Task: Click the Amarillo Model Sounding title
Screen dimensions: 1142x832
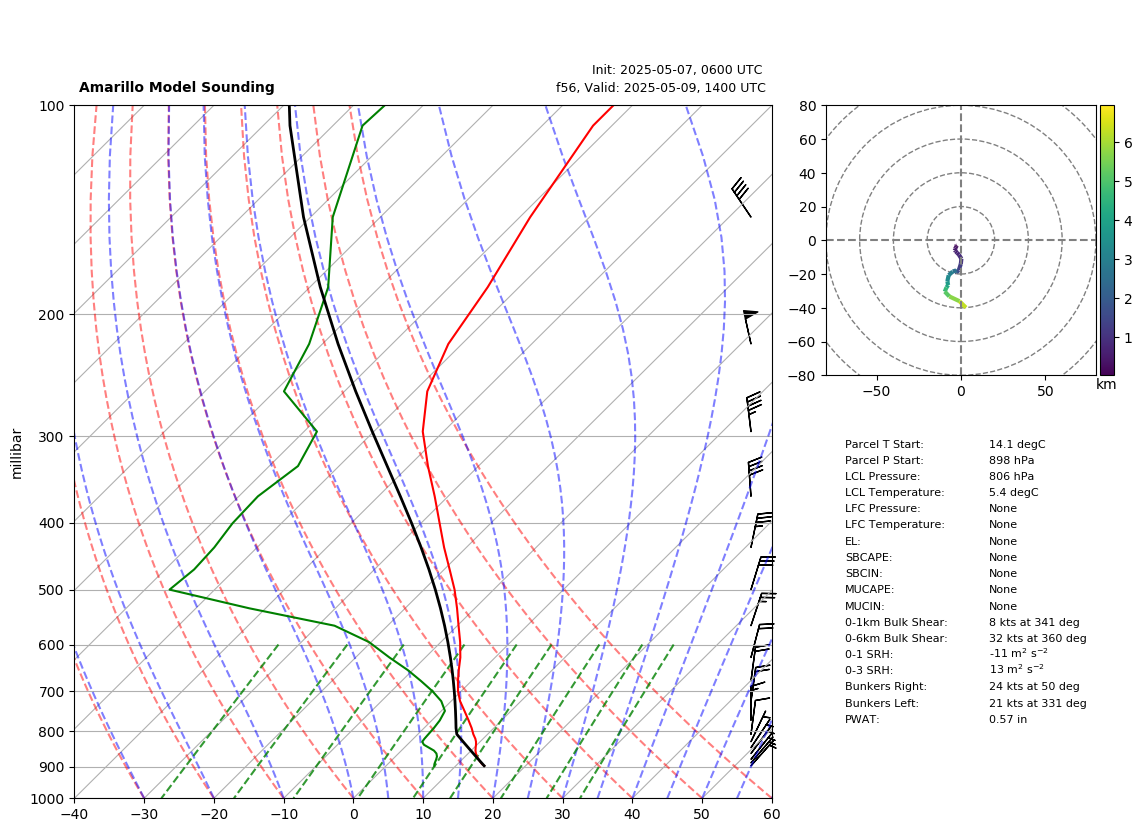Action: tap(176, 87)
